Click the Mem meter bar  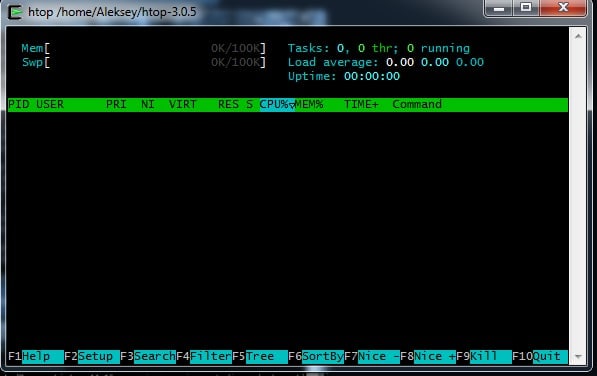pos(144,48)
